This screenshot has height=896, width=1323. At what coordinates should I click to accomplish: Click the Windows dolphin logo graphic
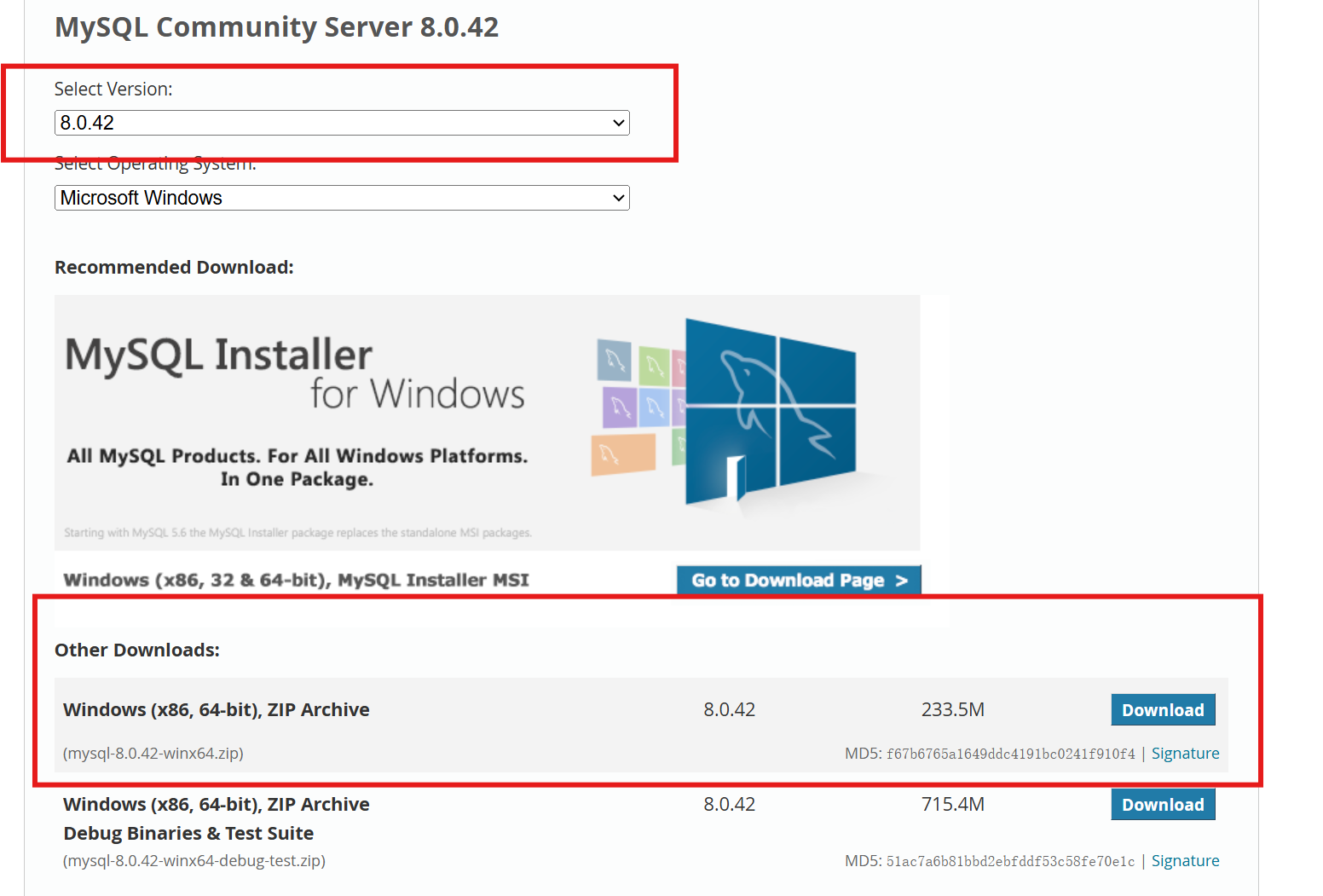tap(770, 413)
